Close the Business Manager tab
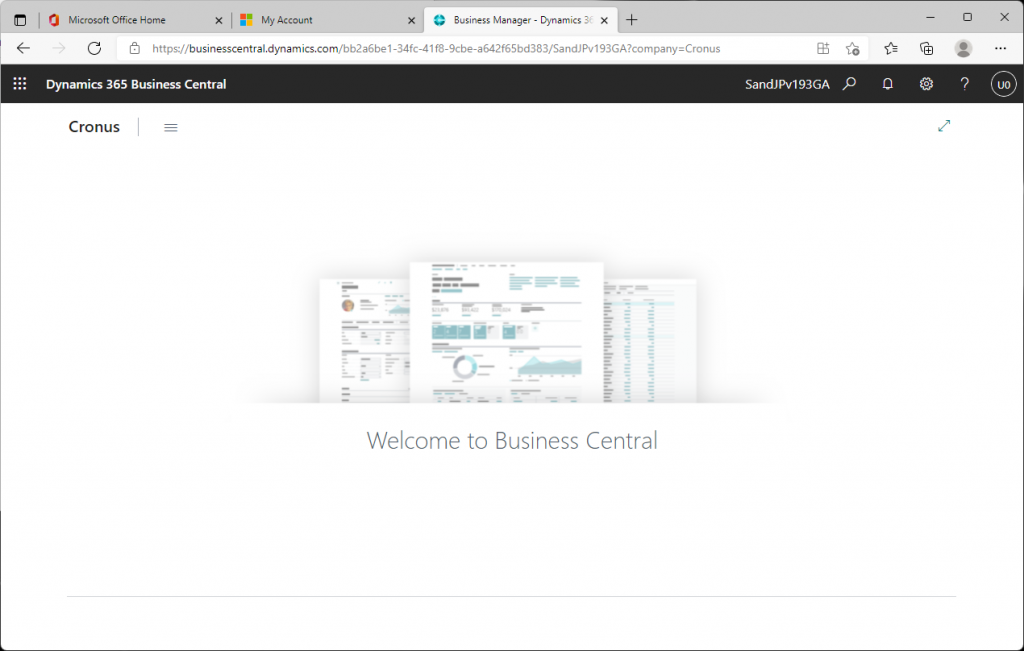 point(604,20)
